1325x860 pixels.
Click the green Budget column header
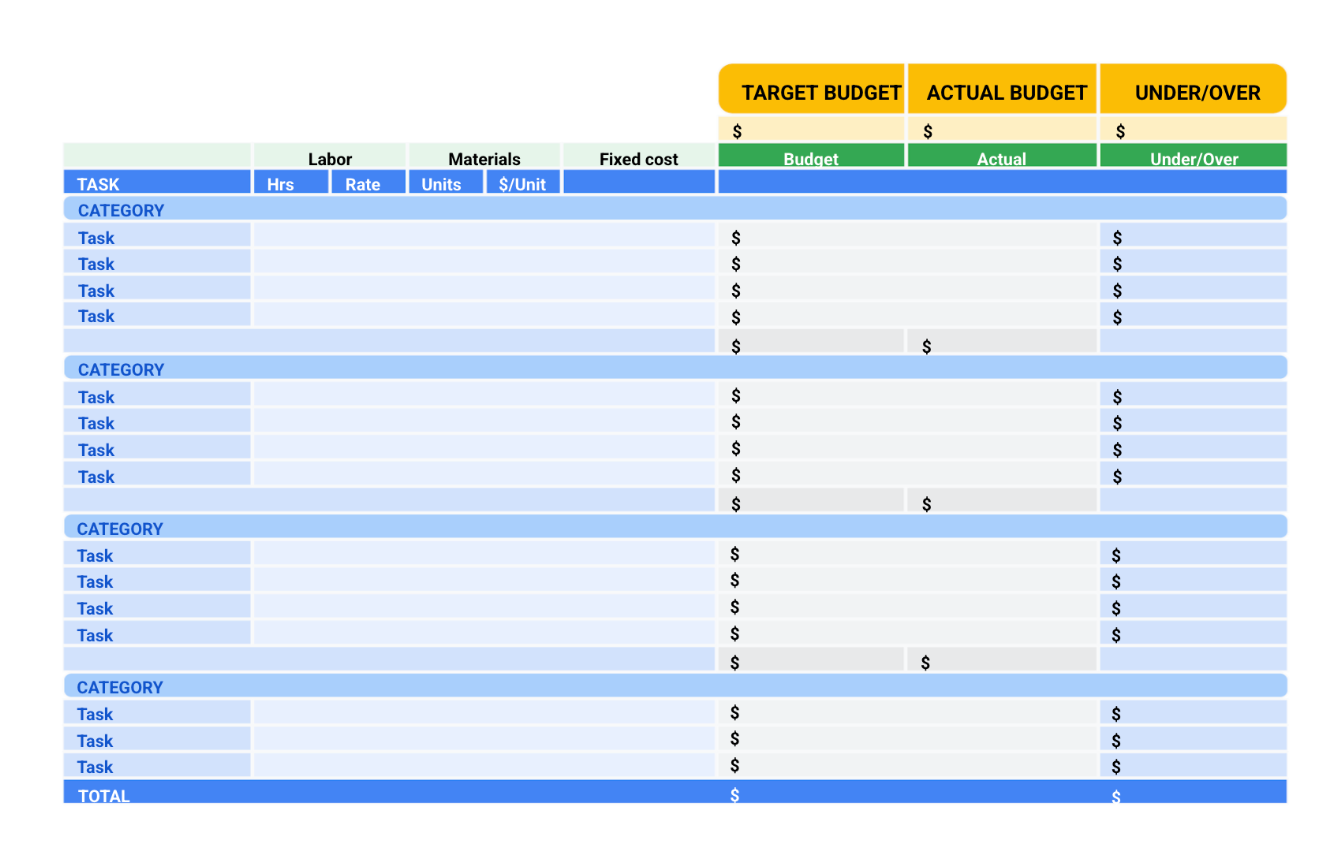tap(811, 158)
